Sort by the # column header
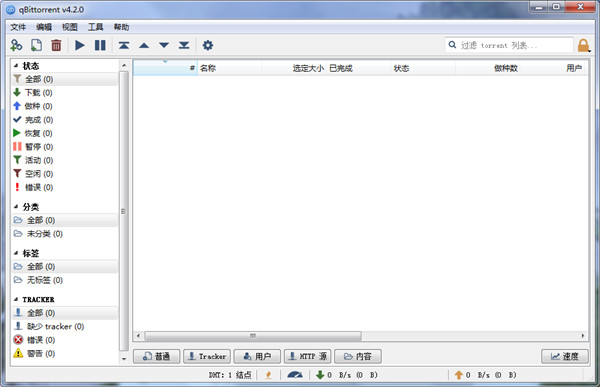Image resolution: width=600 pixels, height=387 pixels. tap(165, 68)
